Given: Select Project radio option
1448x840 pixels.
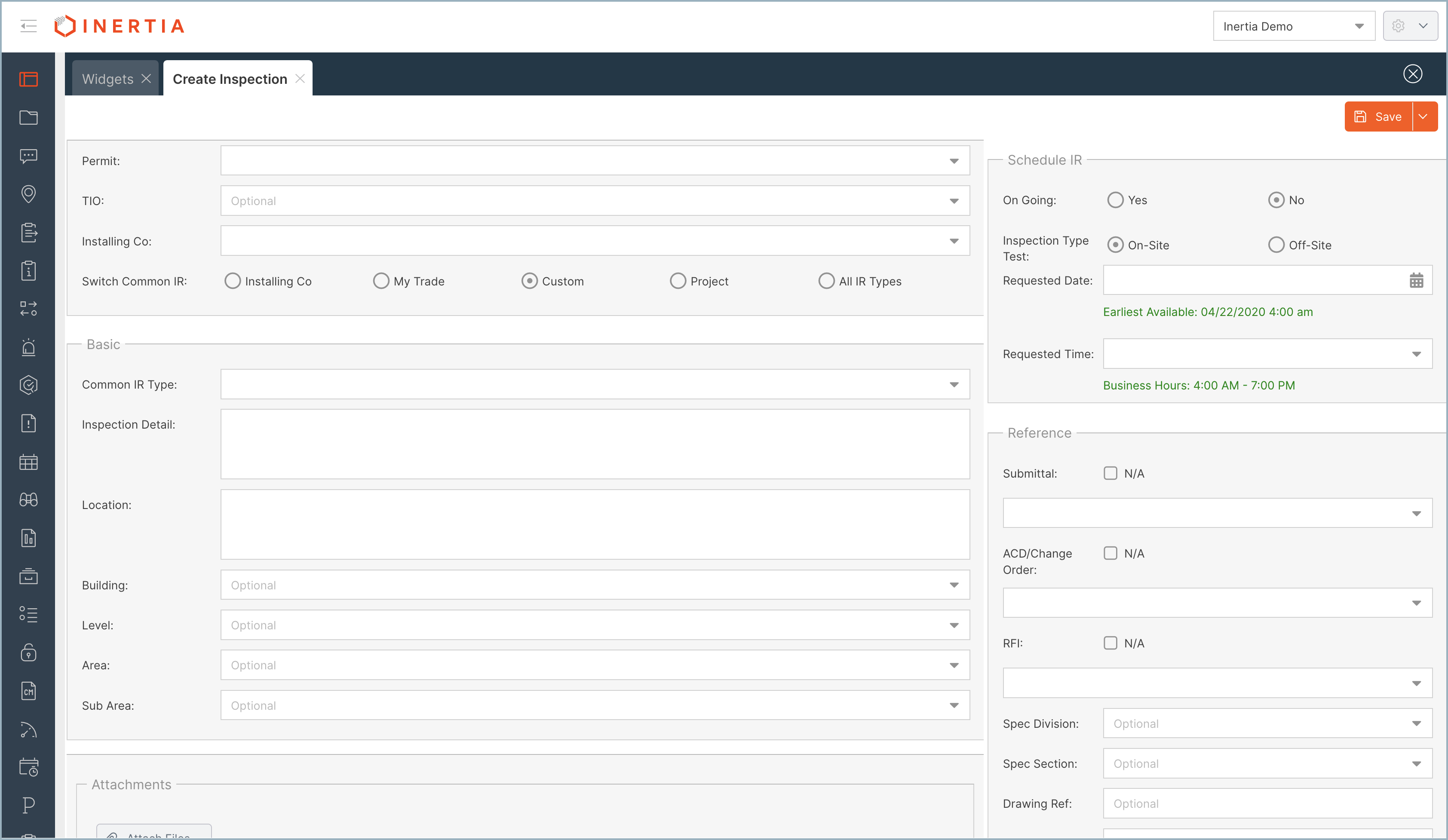Looking at the screenshot, I should pos(678,281).
